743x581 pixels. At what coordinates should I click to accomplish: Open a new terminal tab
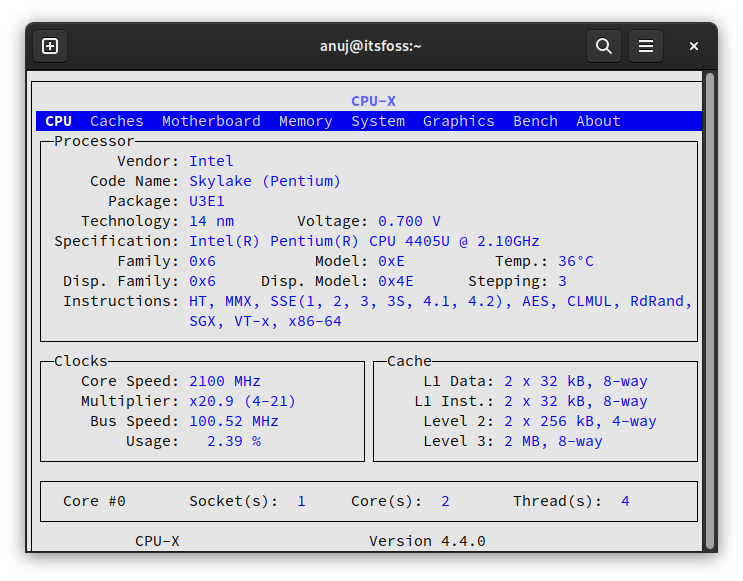click(50, 46)
